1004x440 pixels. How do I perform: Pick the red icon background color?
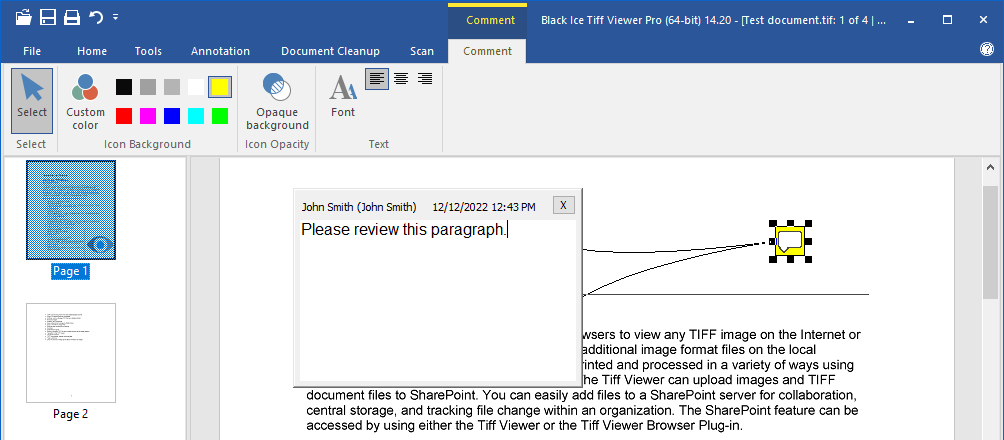pyautogui.click(x=124, y=116)
